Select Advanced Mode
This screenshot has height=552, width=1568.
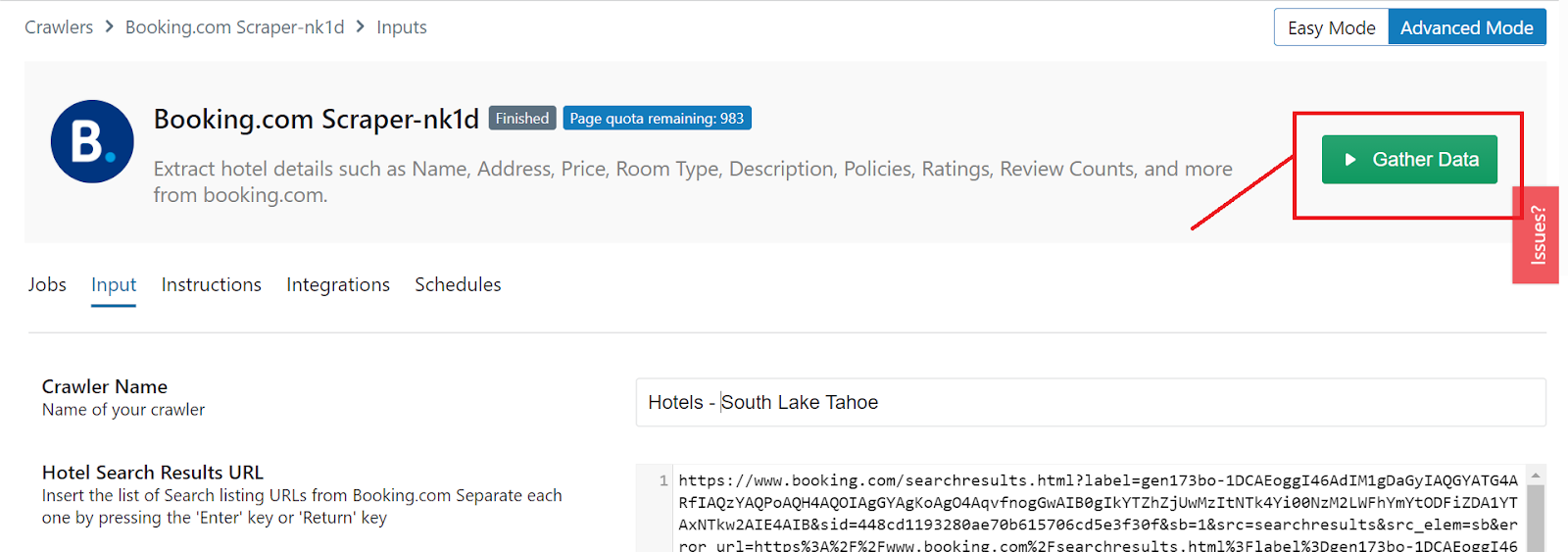point(1467,27)
